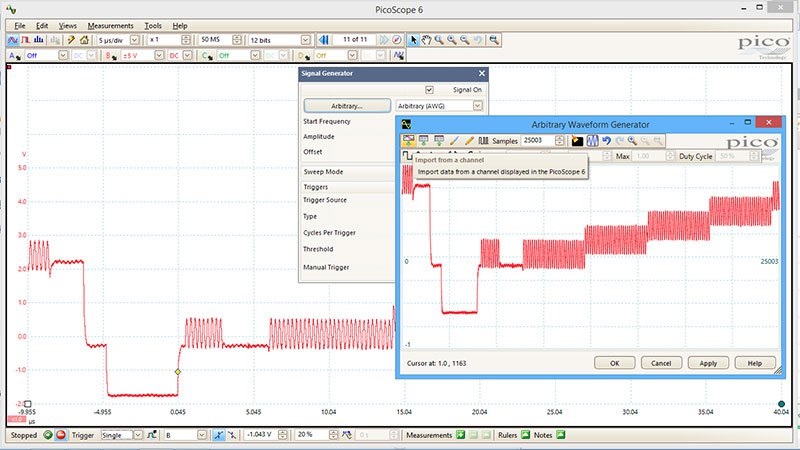Image resolution: width=800 pixels, height=450 pixels.
Task: Select the hand pan tool in the main toolbar
Action: [x=427, y=40]
